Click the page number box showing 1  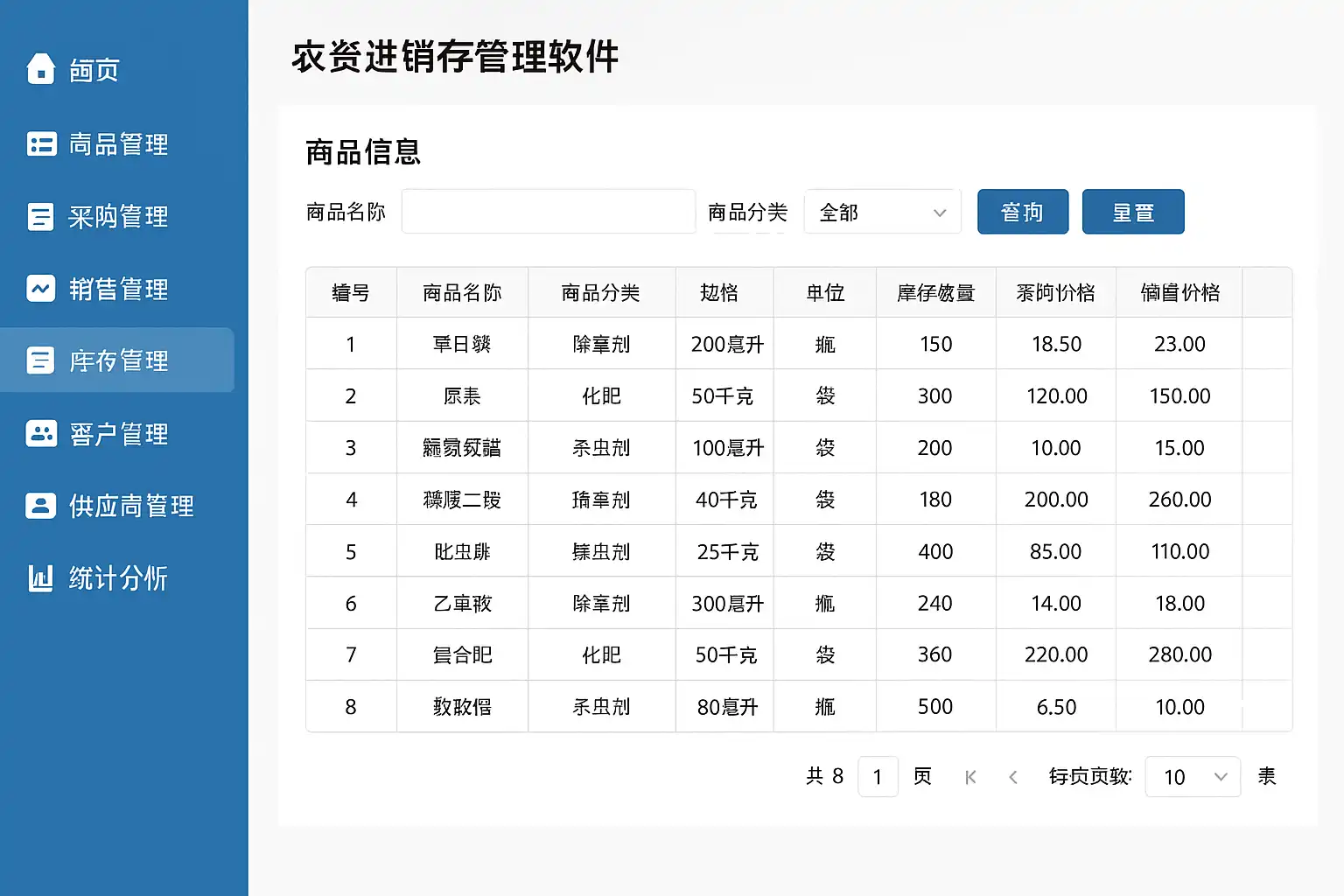[x=878, y=777]
